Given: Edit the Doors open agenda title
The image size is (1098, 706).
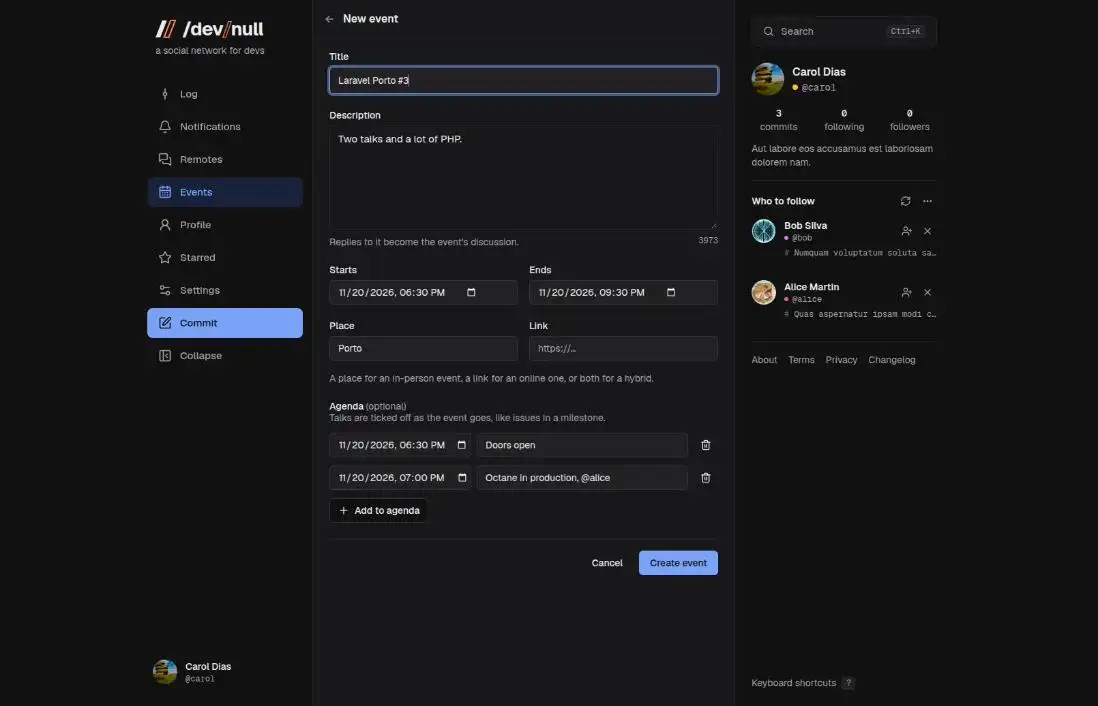Looking at the screenshot, I should tap(582, 445).
